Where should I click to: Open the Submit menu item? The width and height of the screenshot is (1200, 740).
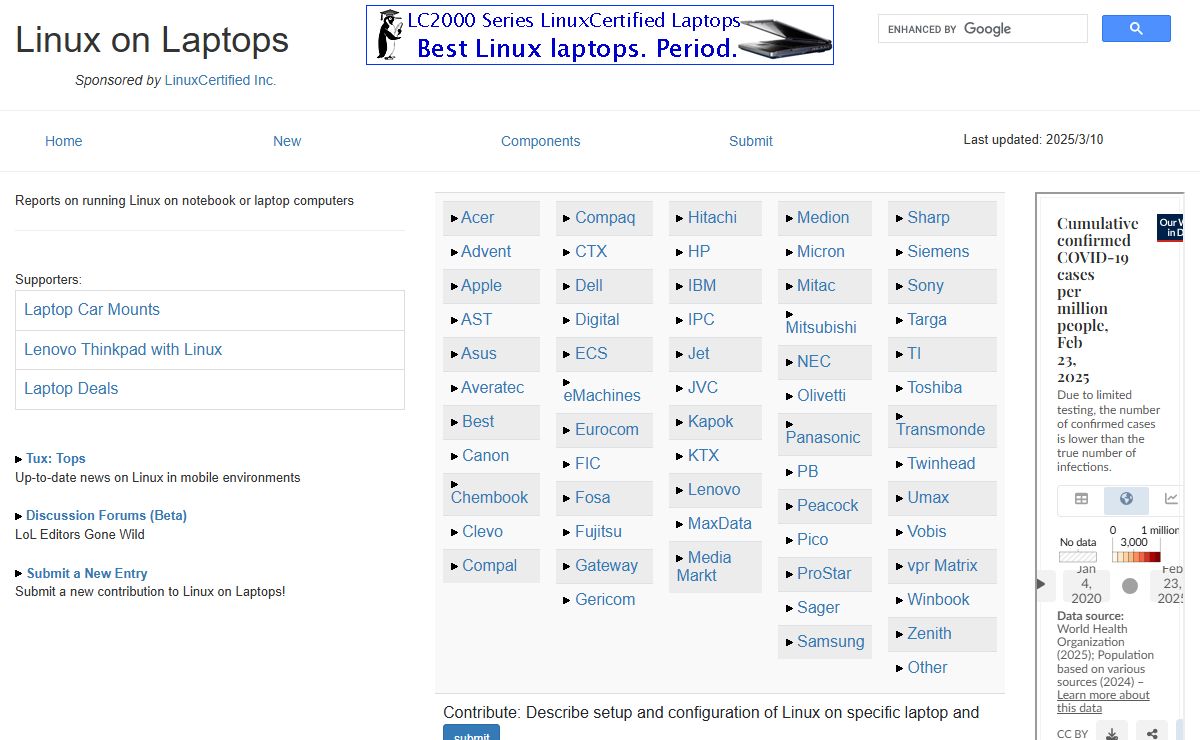751,141
